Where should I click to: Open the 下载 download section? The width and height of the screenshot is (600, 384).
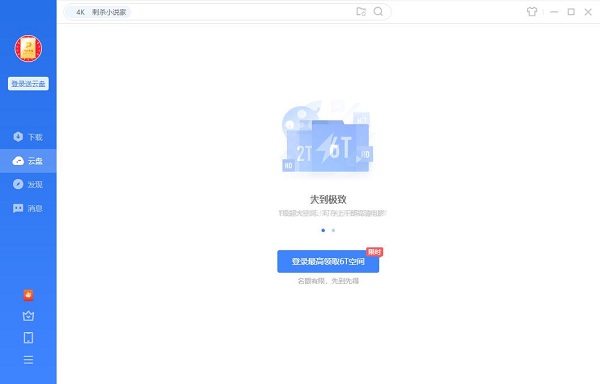[x=28, y=137]
